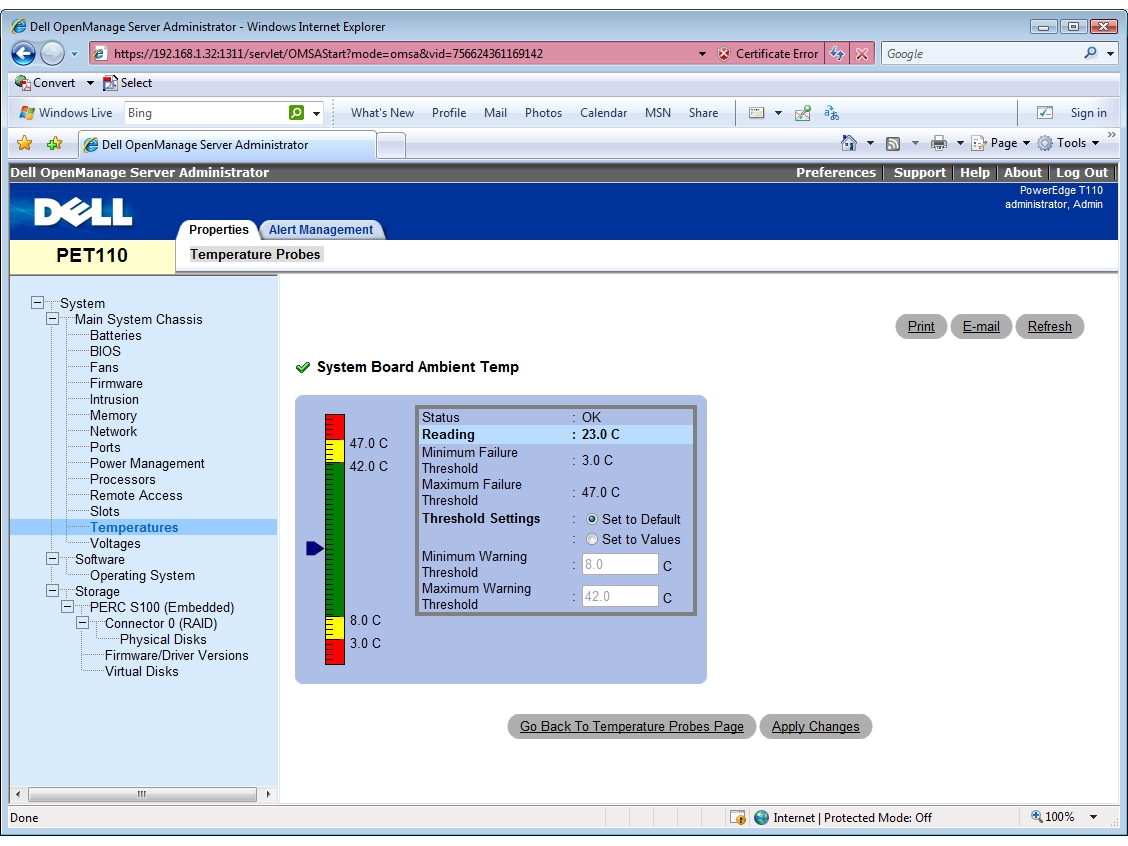The image size is (1128, 846).
Task: Select the Properties tab
Action: pyautogui.click(x=218, y=229)
